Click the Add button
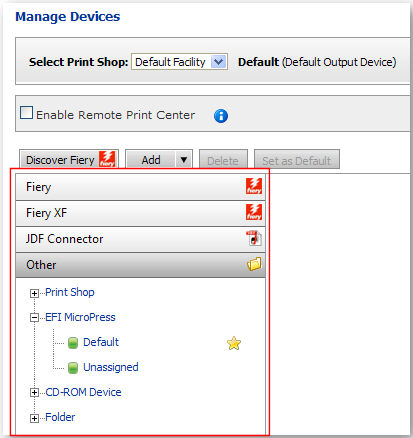Screen dimensions: 413x438 click(x=151, y=160)
